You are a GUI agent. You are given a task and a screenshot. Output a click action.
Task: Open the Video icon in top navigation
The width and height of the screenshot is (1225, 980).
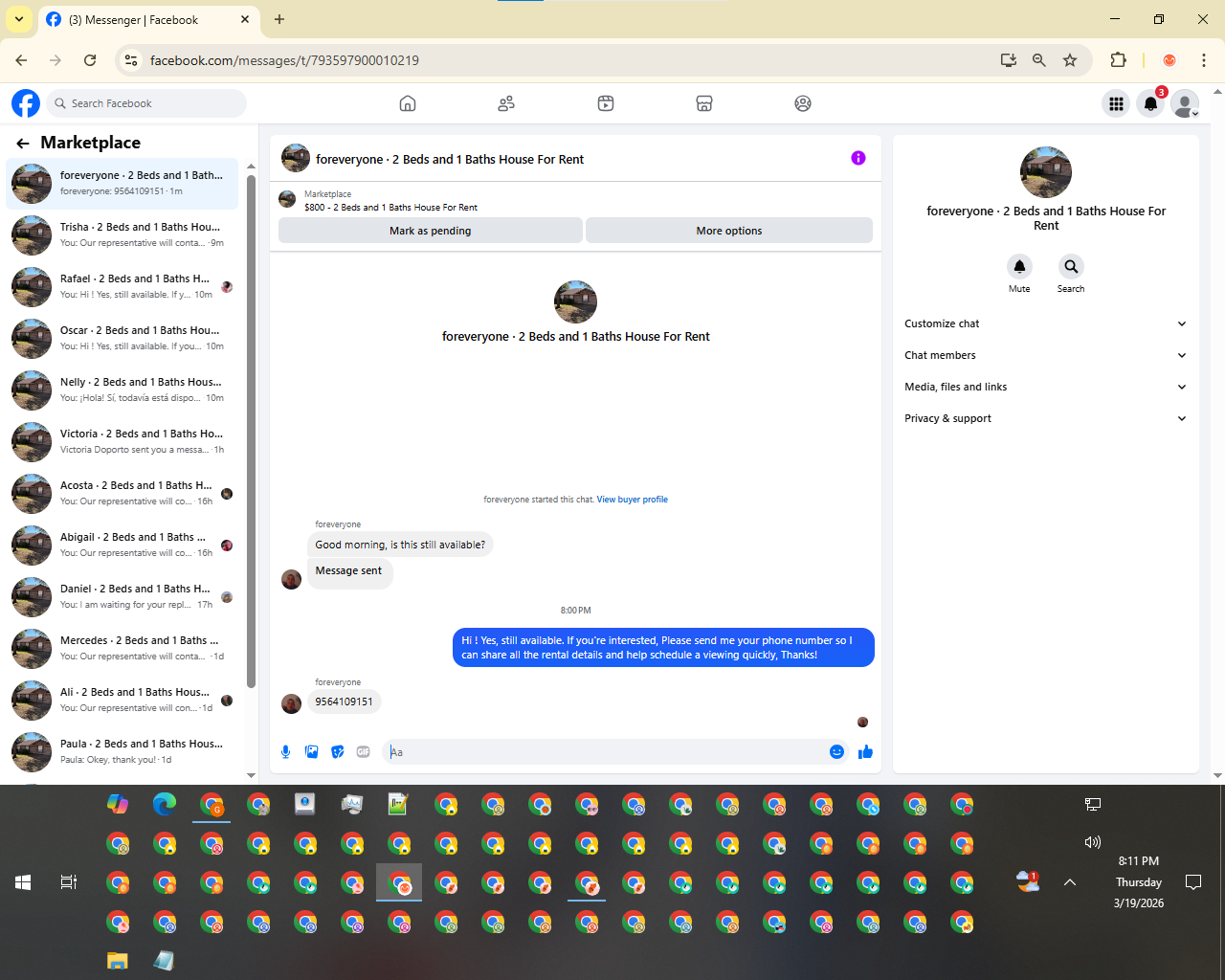pyautogui.click(x=606, y=103)
